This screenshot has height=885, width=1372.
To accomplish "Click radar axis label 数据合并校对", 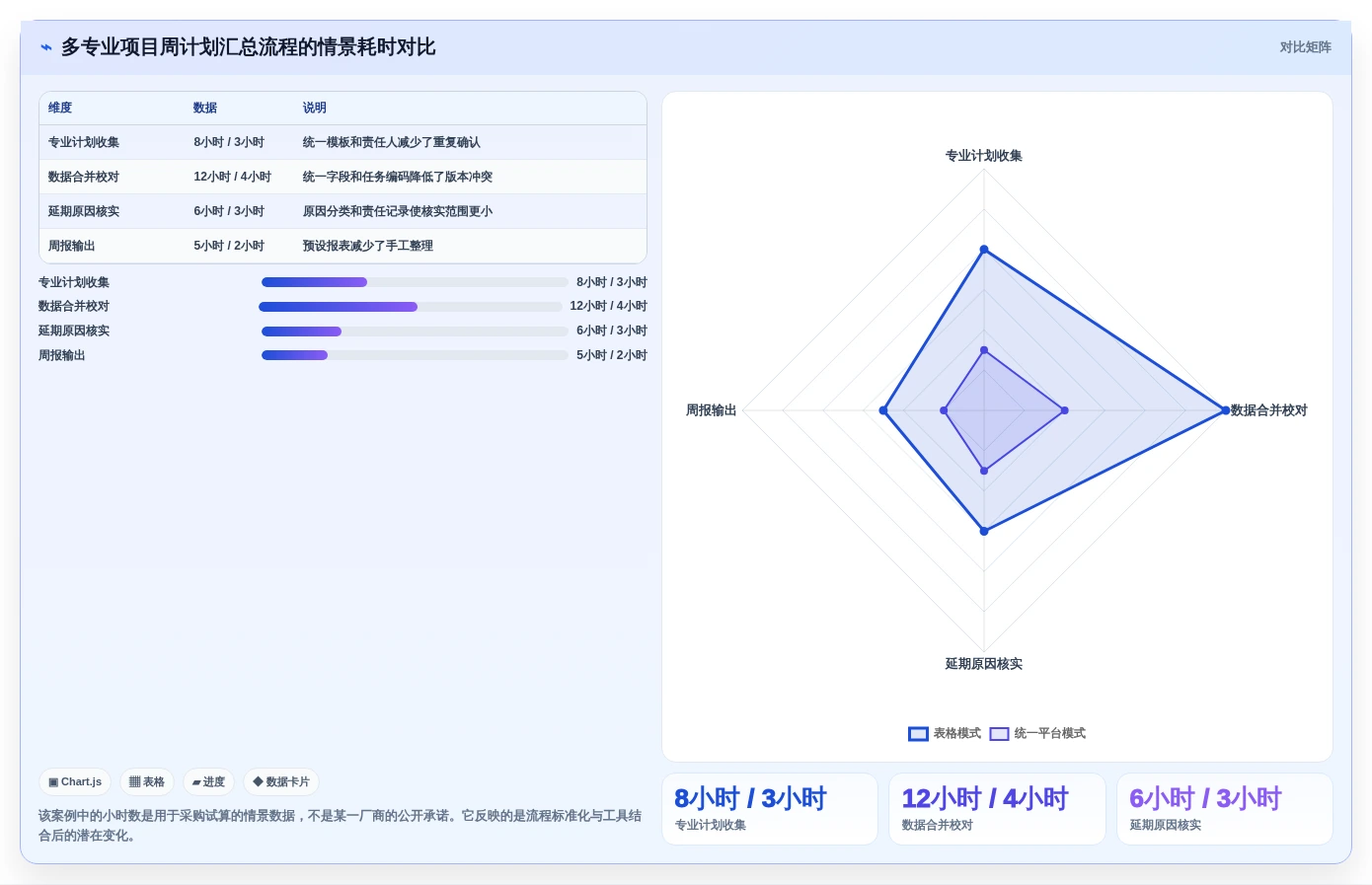I will click(1268, 410).
